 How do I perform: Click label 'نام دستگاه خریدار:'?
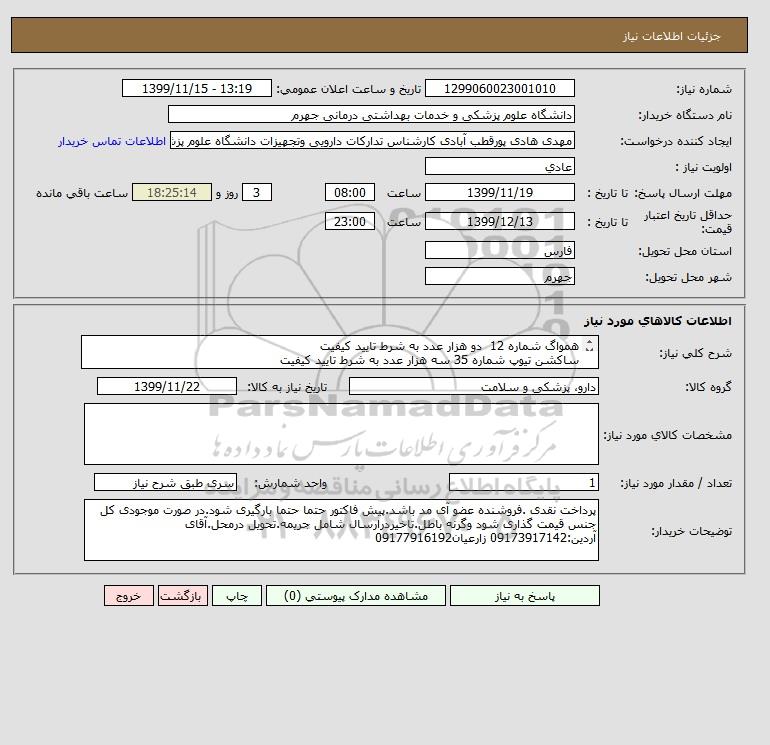[685, 115]
